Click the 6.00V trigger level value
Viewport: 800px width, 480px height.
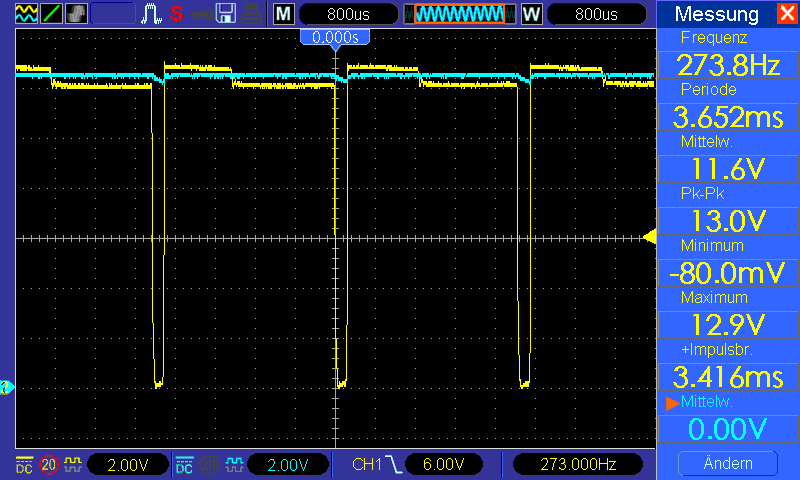(x=444, y=464)
